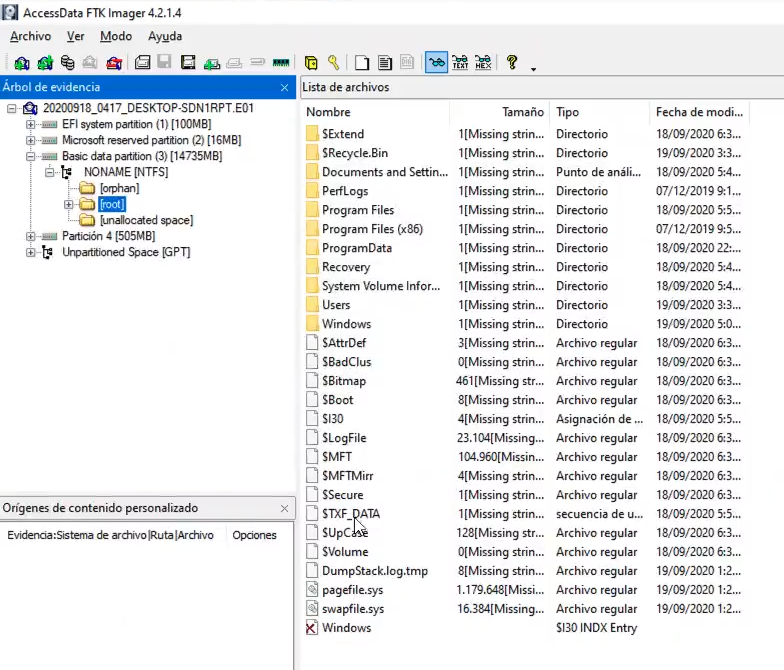The width and height of the screenshot is (784, 670).
Task: Click Export Logical Image (AD1) icon
Action: click(x=188, y=63)
